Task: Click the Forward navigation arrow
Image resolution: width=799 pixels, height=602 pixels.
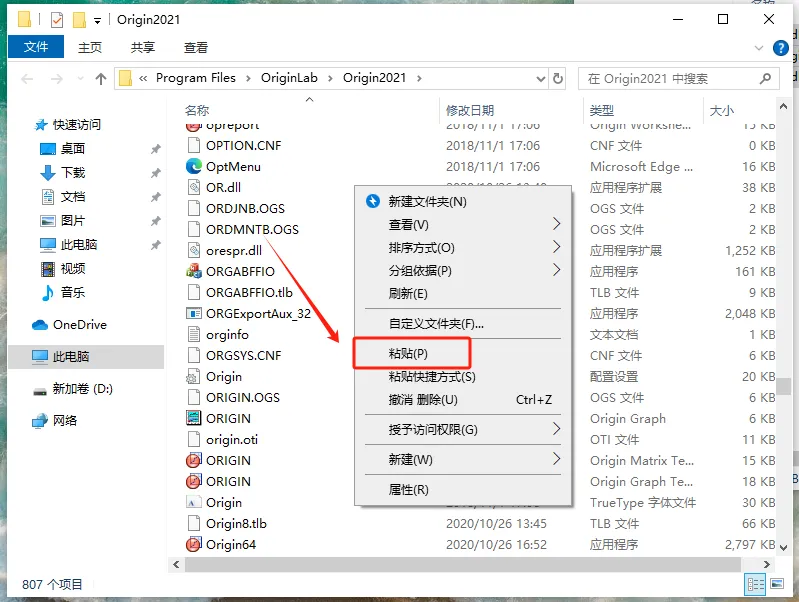Action: [x=57, y=78]
